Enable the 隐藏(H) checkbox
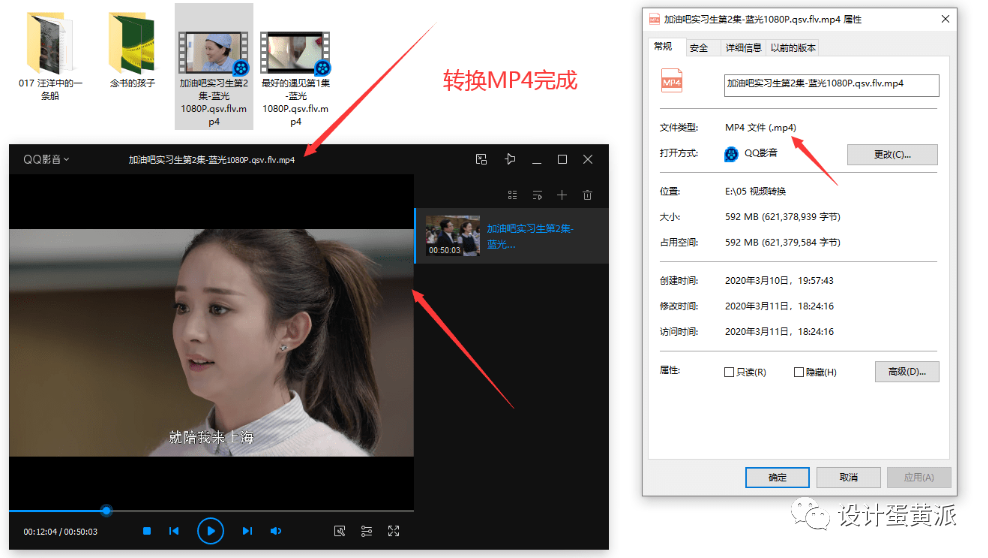Viewport: 988px width, 558px height. (799, 372)
